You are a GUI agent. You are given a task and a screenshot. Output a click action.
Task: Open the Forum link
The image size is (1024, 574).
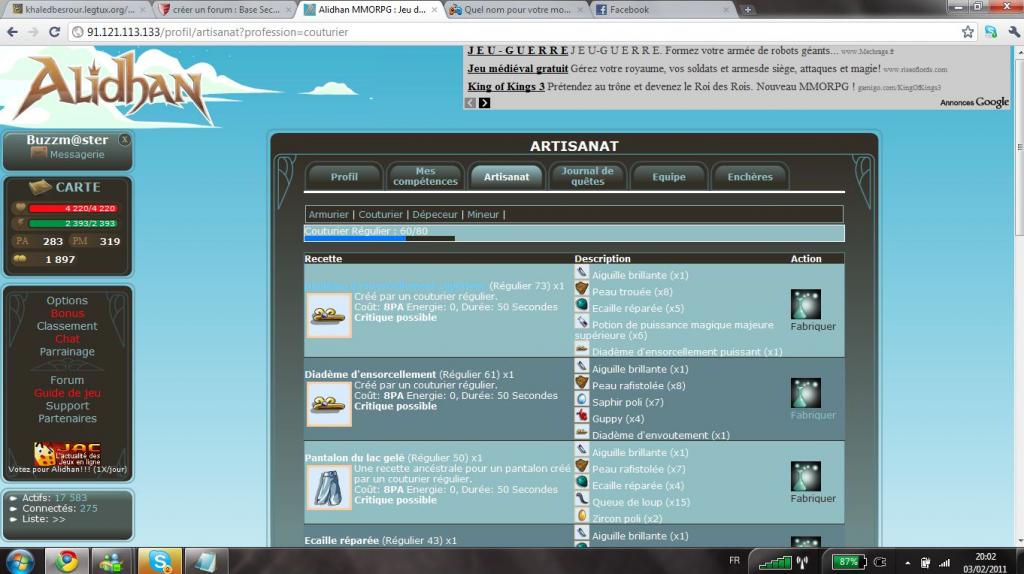(67, 380)
